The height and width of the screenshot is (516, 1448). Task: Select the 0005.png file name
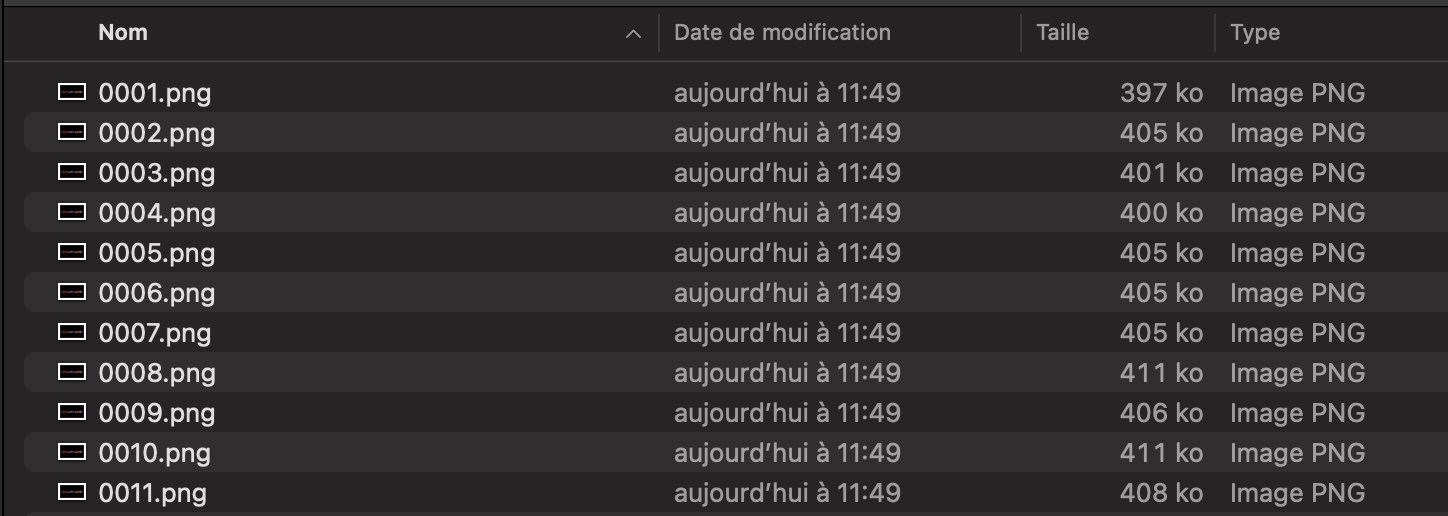(157, 253)
